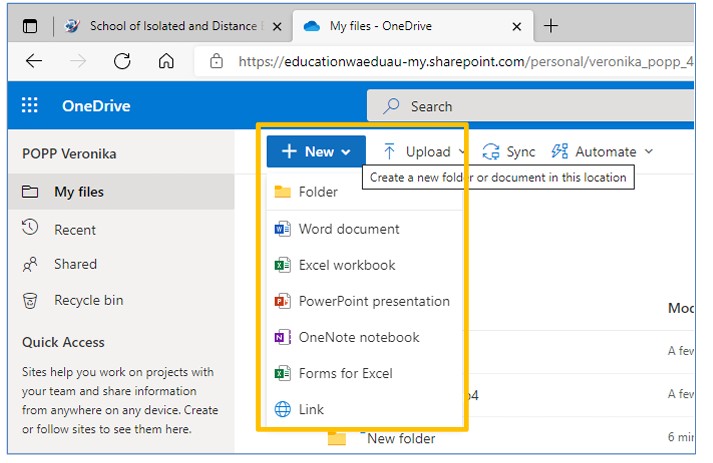The height and width of the screenshot is (463, 713).
Task: Click the Sync toolbar button
Action: pos(509,152)
